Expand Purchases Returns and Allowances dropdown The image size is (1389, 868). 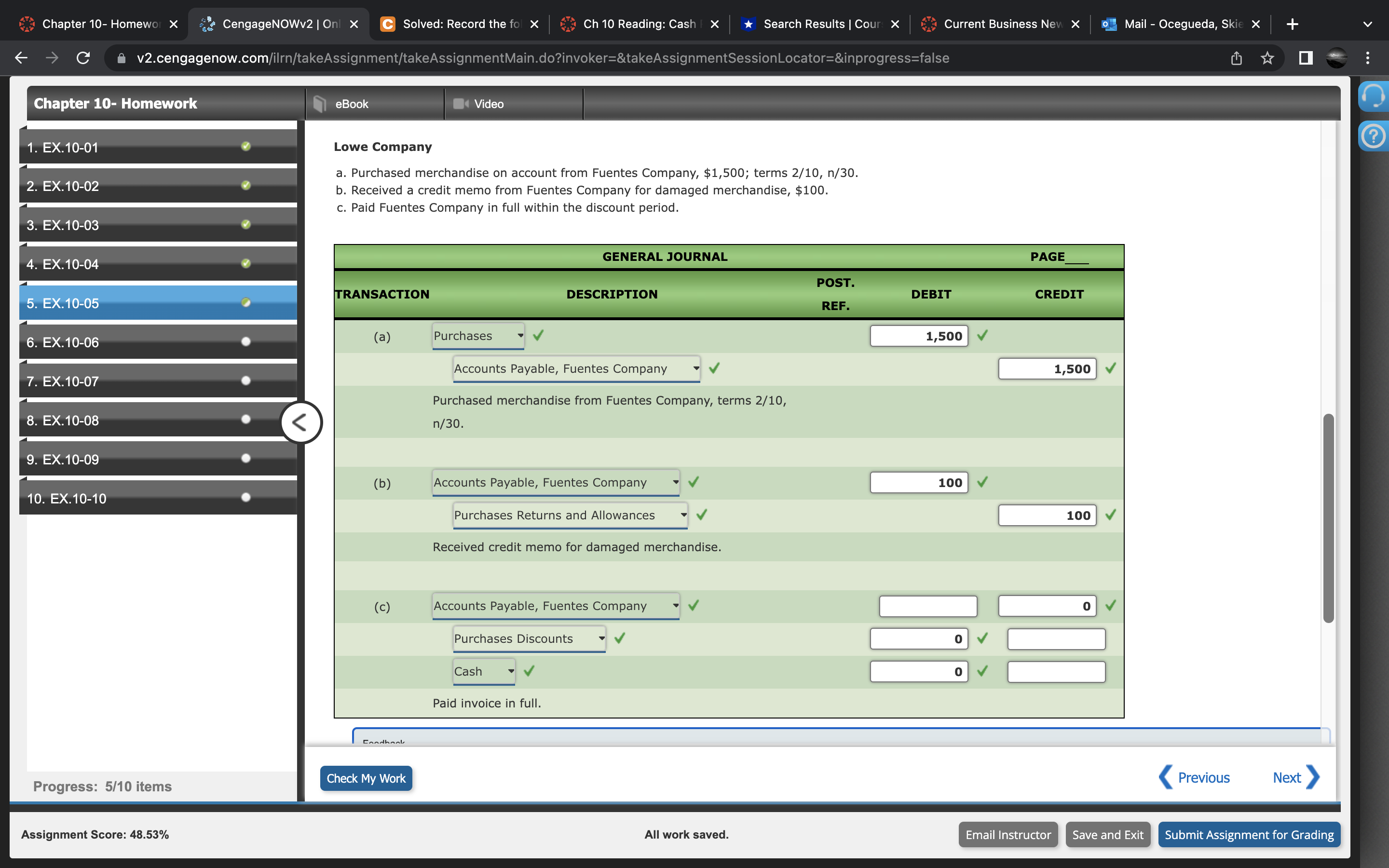point(570,515)
